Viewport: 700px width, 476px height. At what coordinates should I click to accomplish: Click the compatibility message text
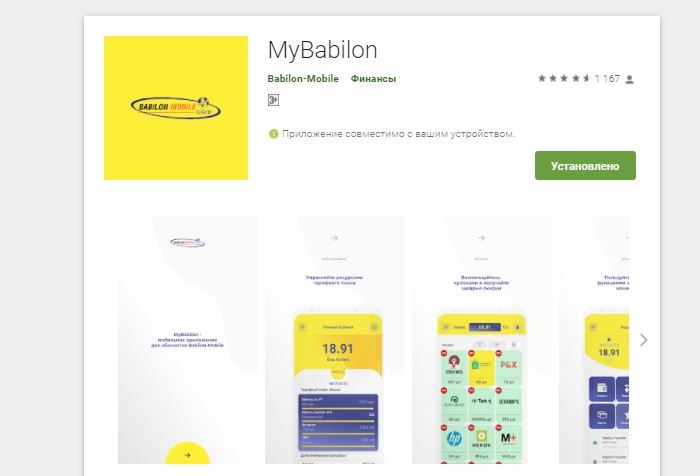pos(398,134)
